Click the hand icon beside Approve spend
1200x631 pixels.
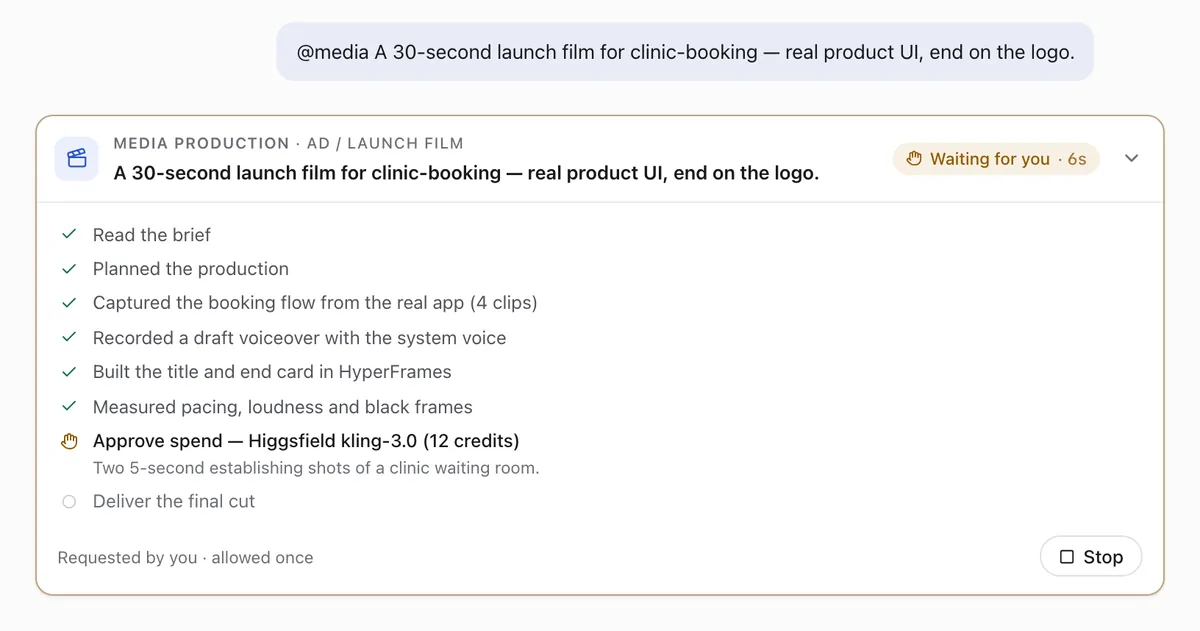69,441
